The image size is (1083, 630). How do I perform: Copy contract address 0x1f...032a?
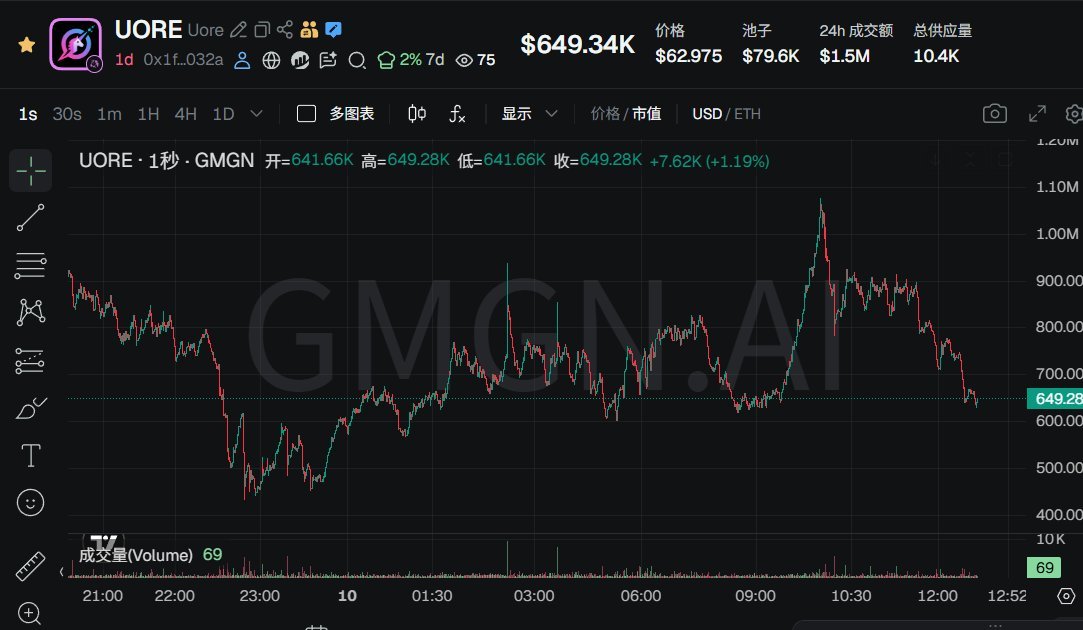tap(183, 60)
